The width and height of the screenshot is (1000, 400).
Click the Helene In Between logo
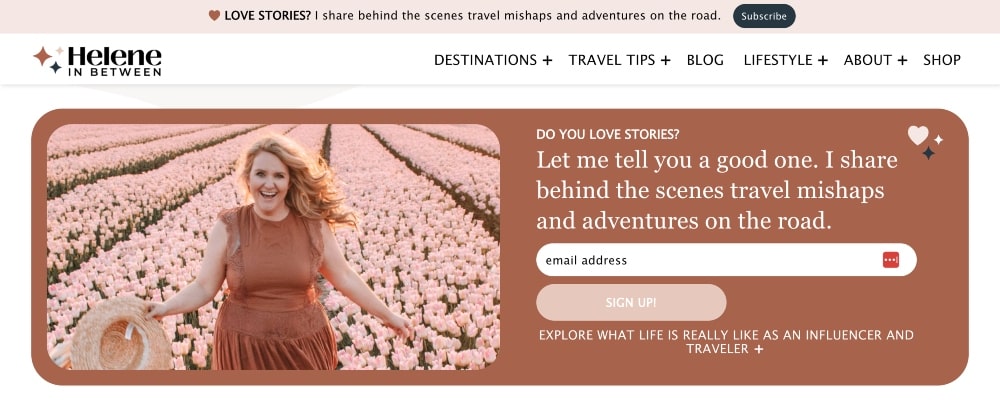pos(98,61)
